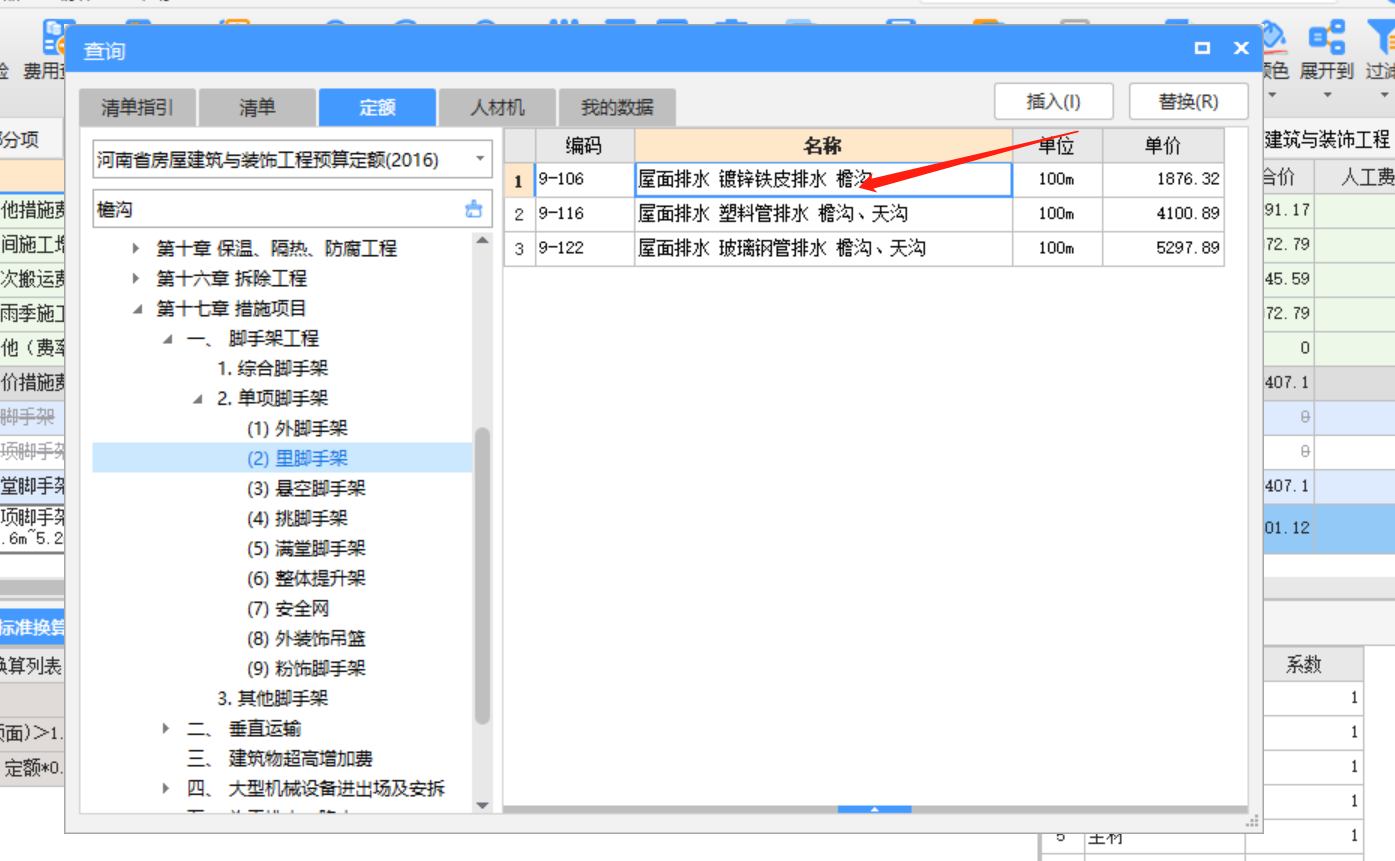Select tree item 1. 综合脚手架
Screen dimensions: 1395x861
coord(273,369)
